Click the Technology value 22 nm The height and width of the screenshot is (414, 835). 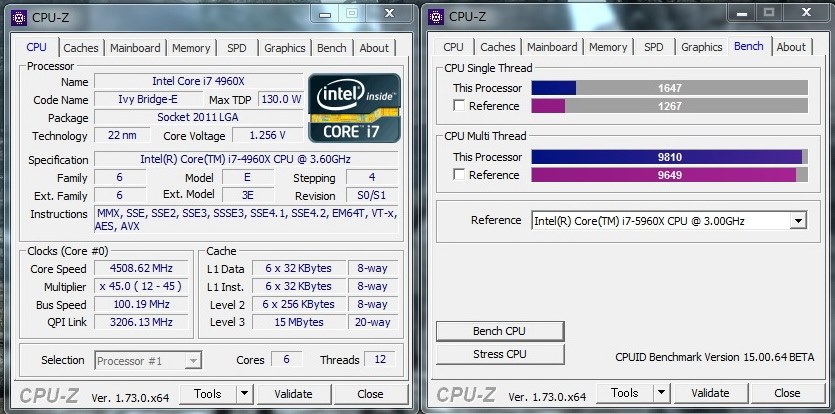point(122,135)
